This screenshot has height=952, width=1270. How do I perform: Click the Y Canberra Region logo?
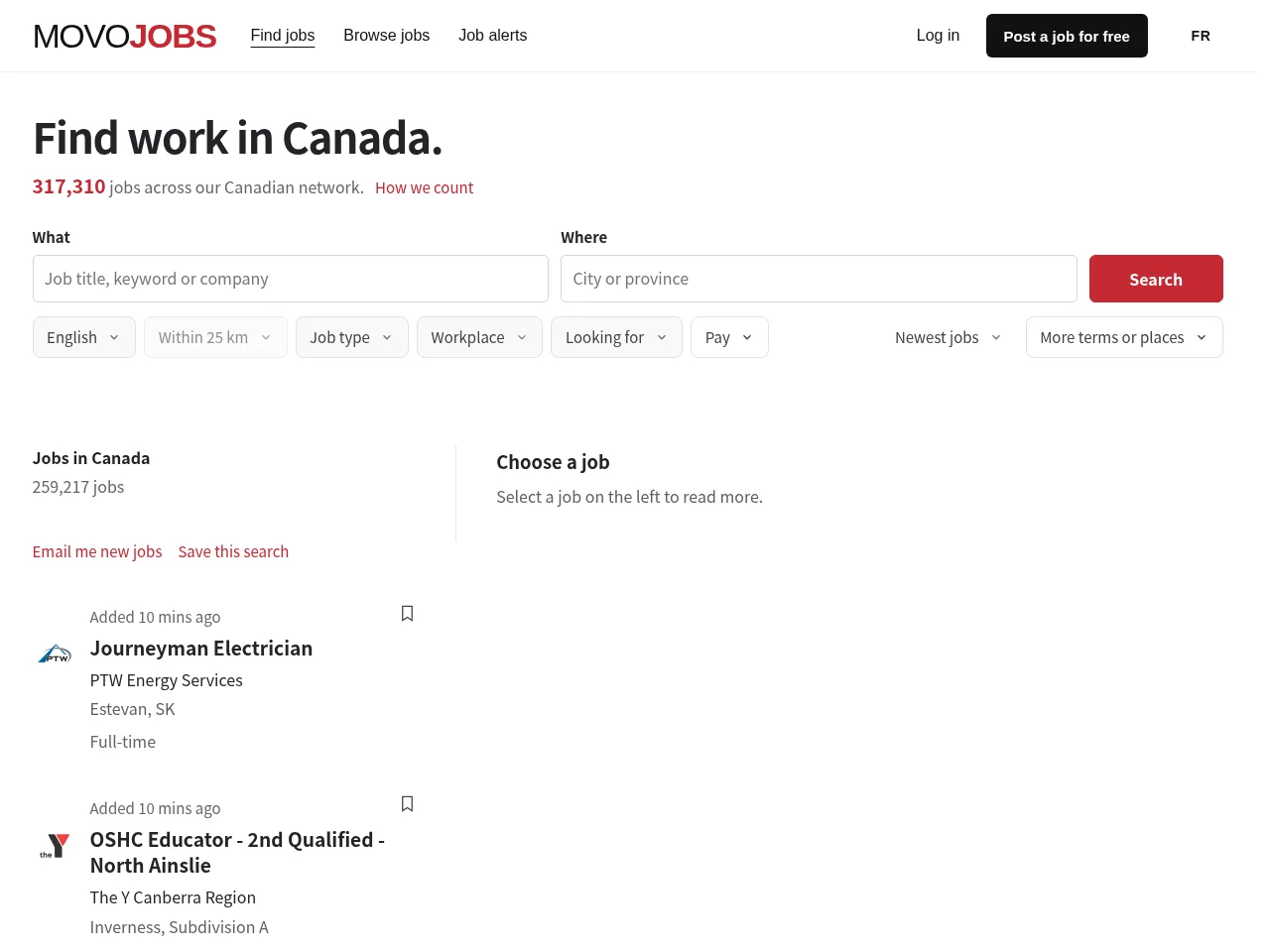(x=55, y=846)
